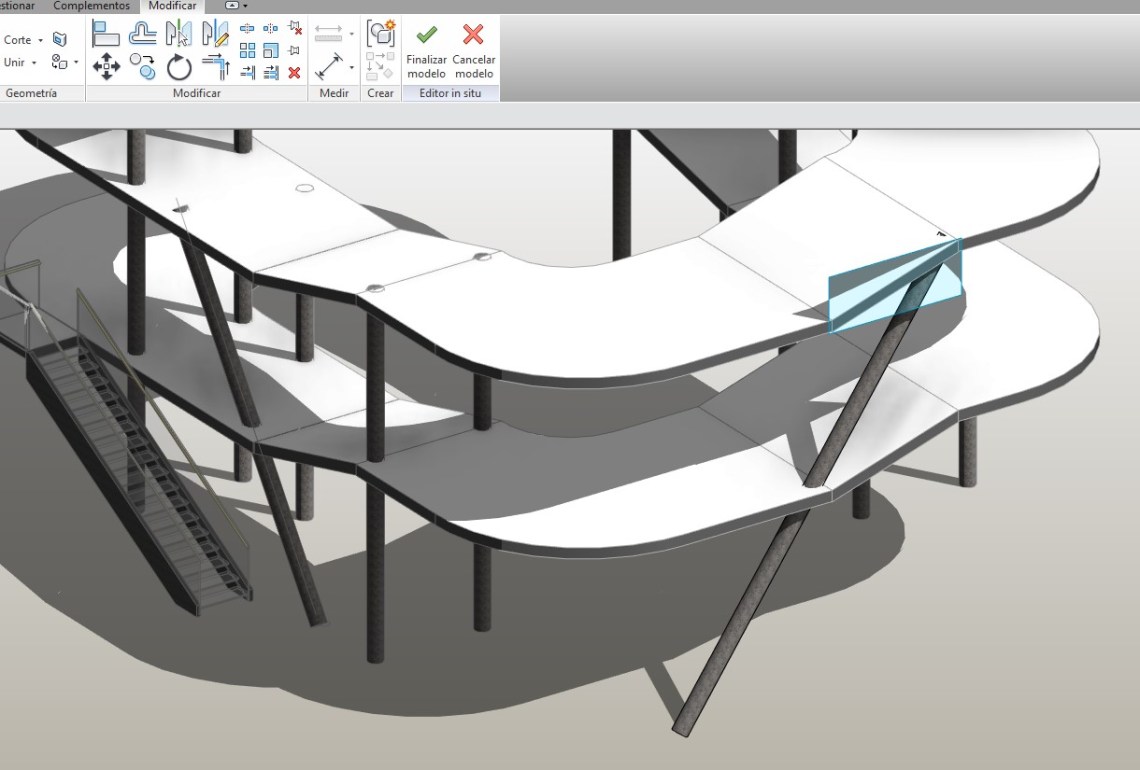Select the Align tool
The width and height of the screenshot is (1140, 770).
(x=105, y=34)
